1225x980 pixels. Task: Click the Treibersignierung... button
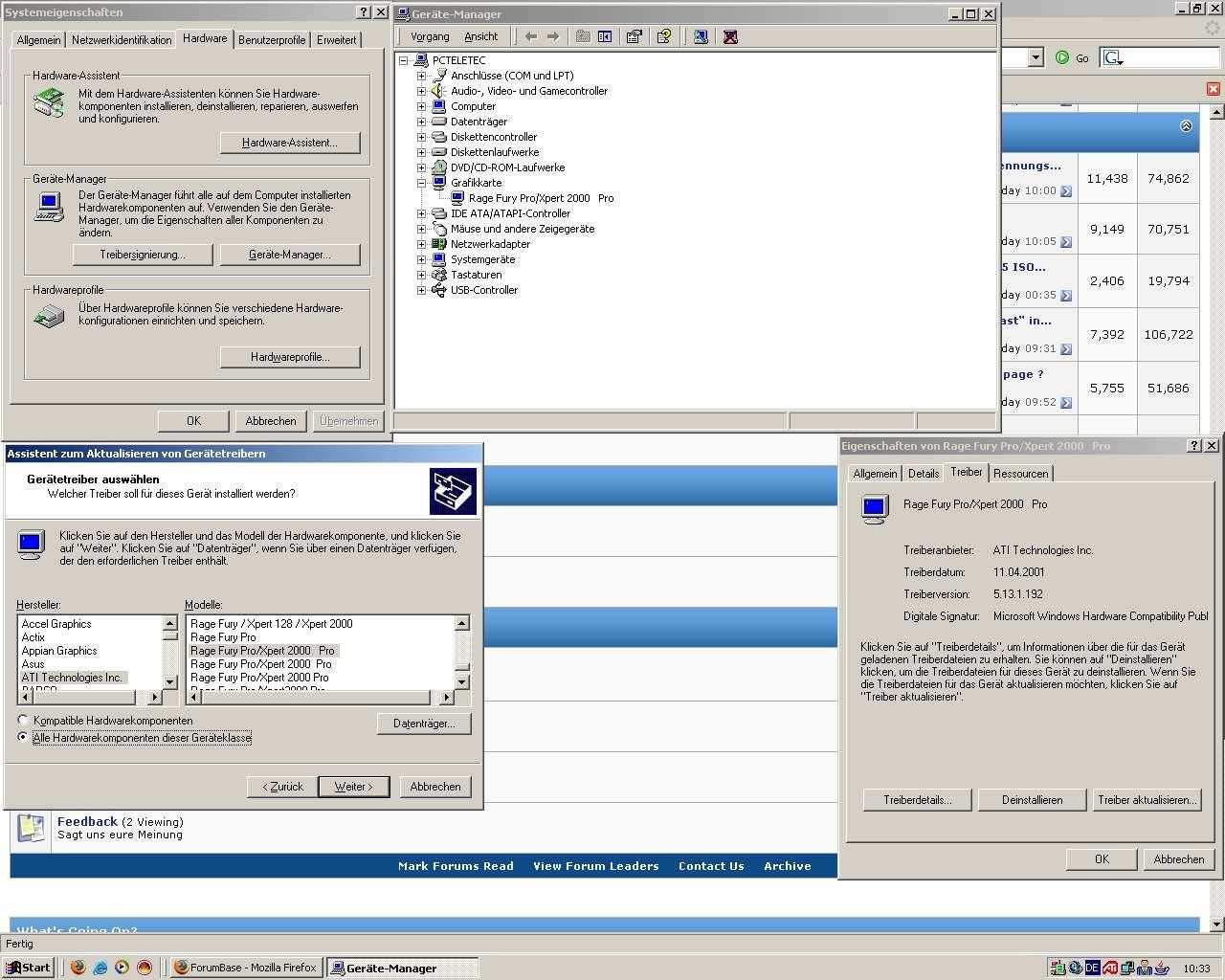[143, 255]
